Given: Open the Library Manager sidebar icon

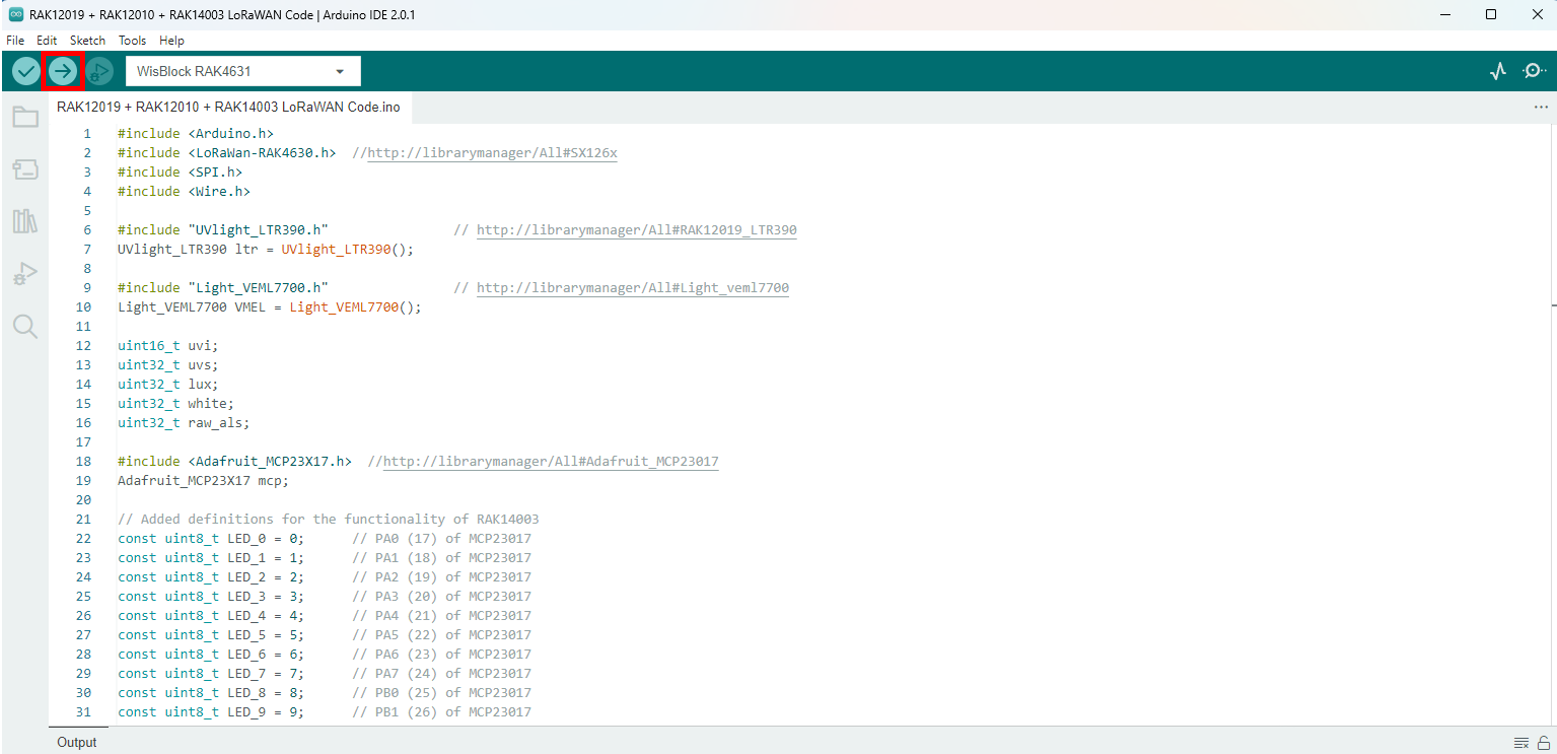Looking at the screenshot, I should [x=25, y=221].
